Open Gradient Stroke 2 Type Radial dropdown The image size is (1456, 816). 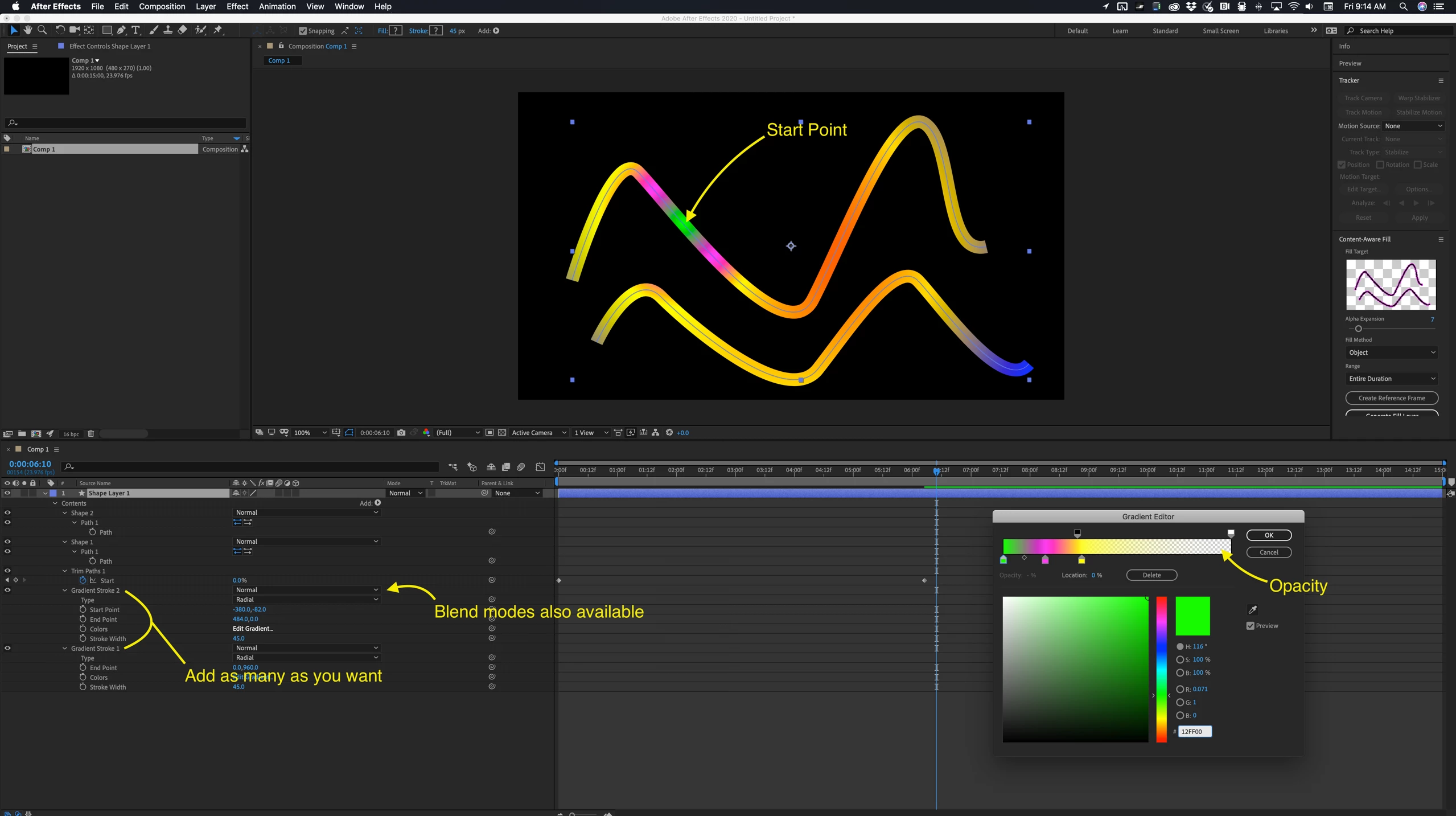coord(306,600)
